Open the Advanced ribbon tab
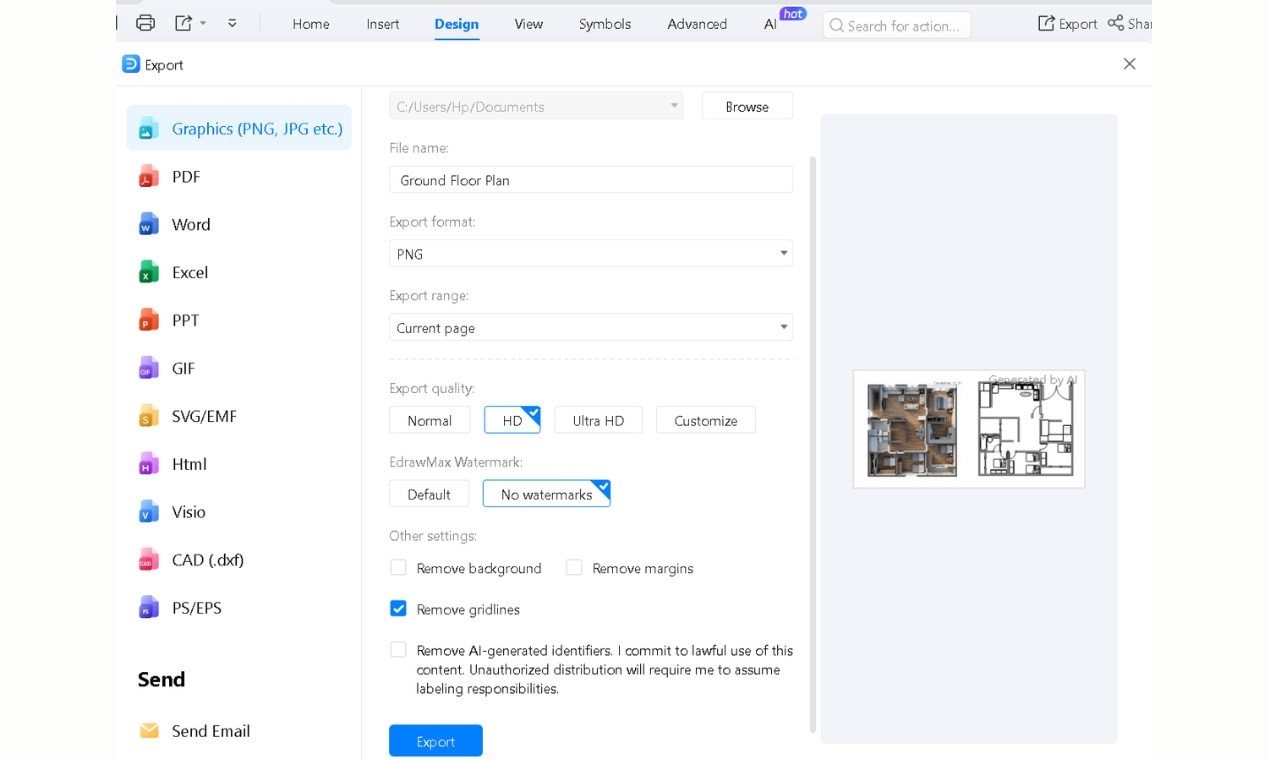1268x760 pixels. 696,24
